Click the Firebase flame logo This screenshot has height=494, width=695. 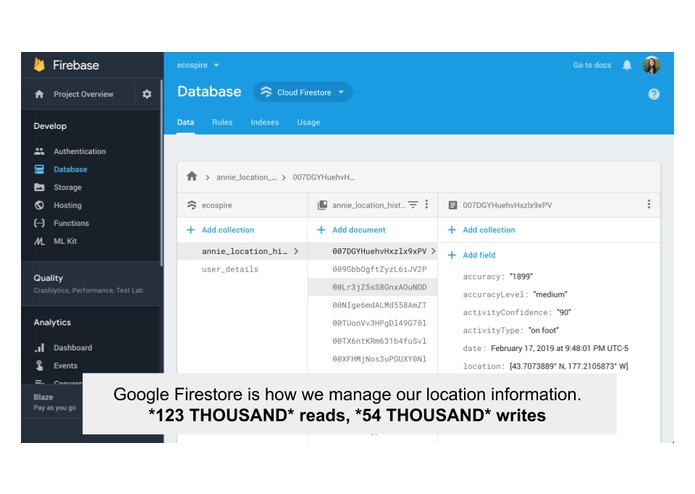(39, 65)
